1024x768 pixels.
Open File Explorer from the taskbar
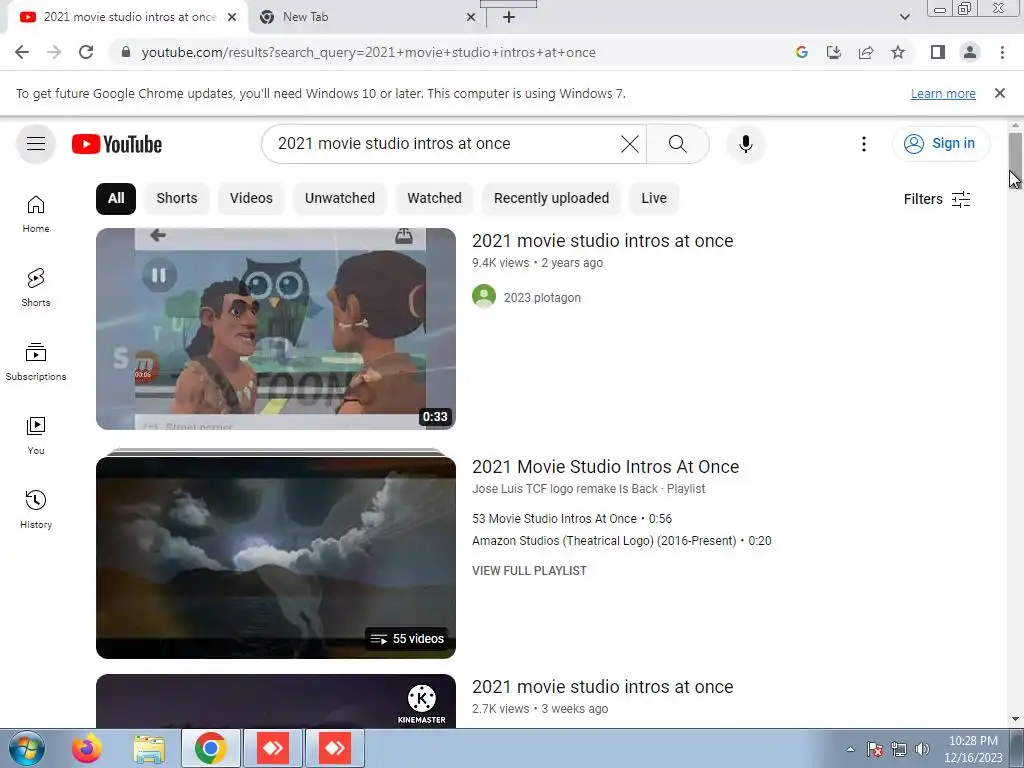[149, 748]
